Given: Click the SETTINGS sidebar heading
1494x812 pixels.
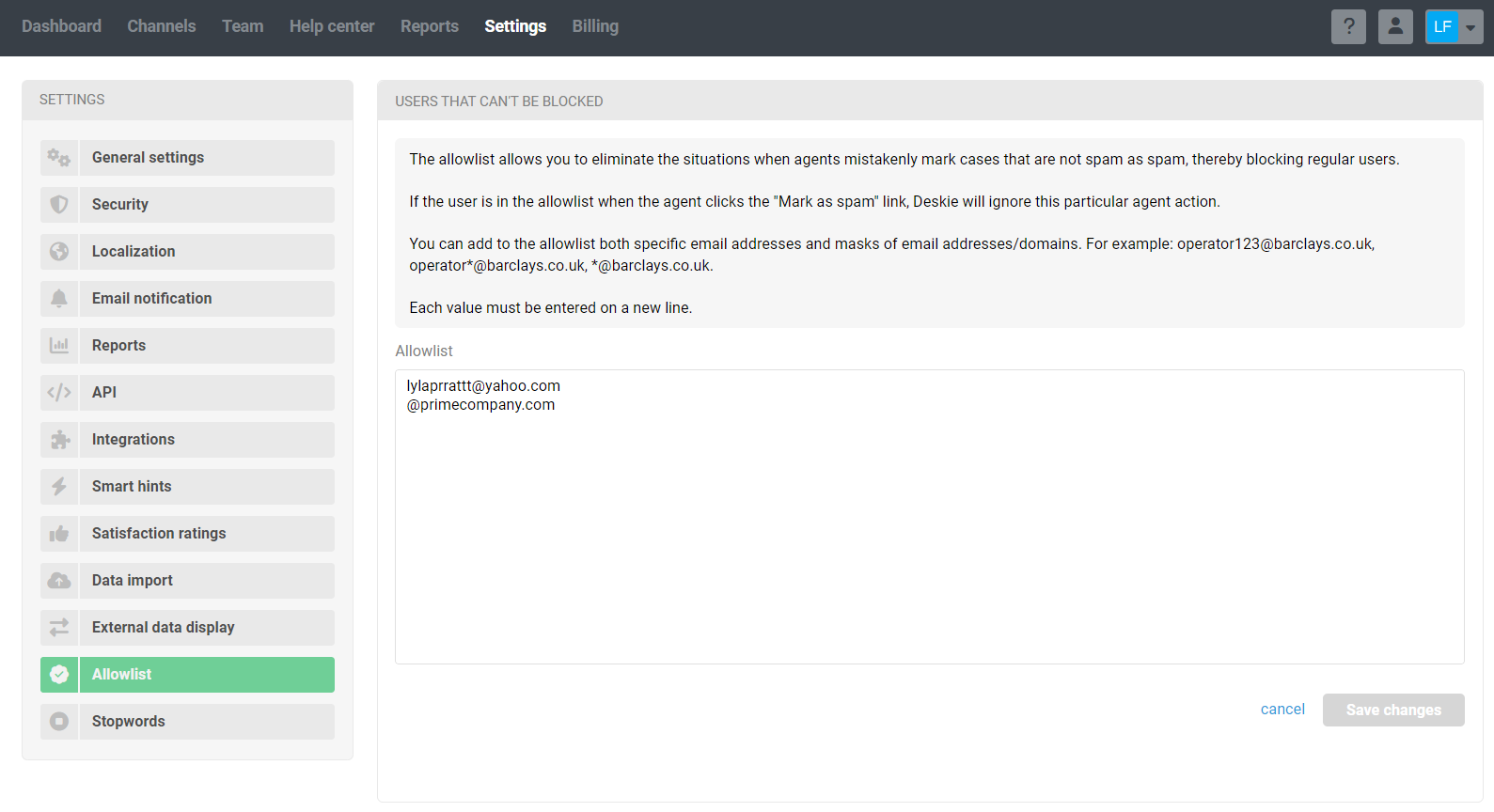Looking at the screenshot, I should (72, 100).
